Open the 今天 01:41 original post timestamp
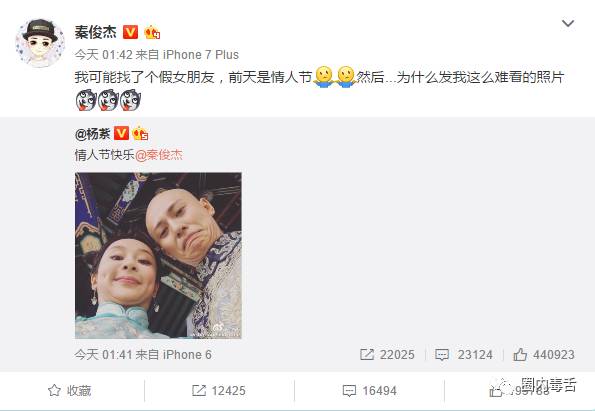 click(x=102, y=355)
